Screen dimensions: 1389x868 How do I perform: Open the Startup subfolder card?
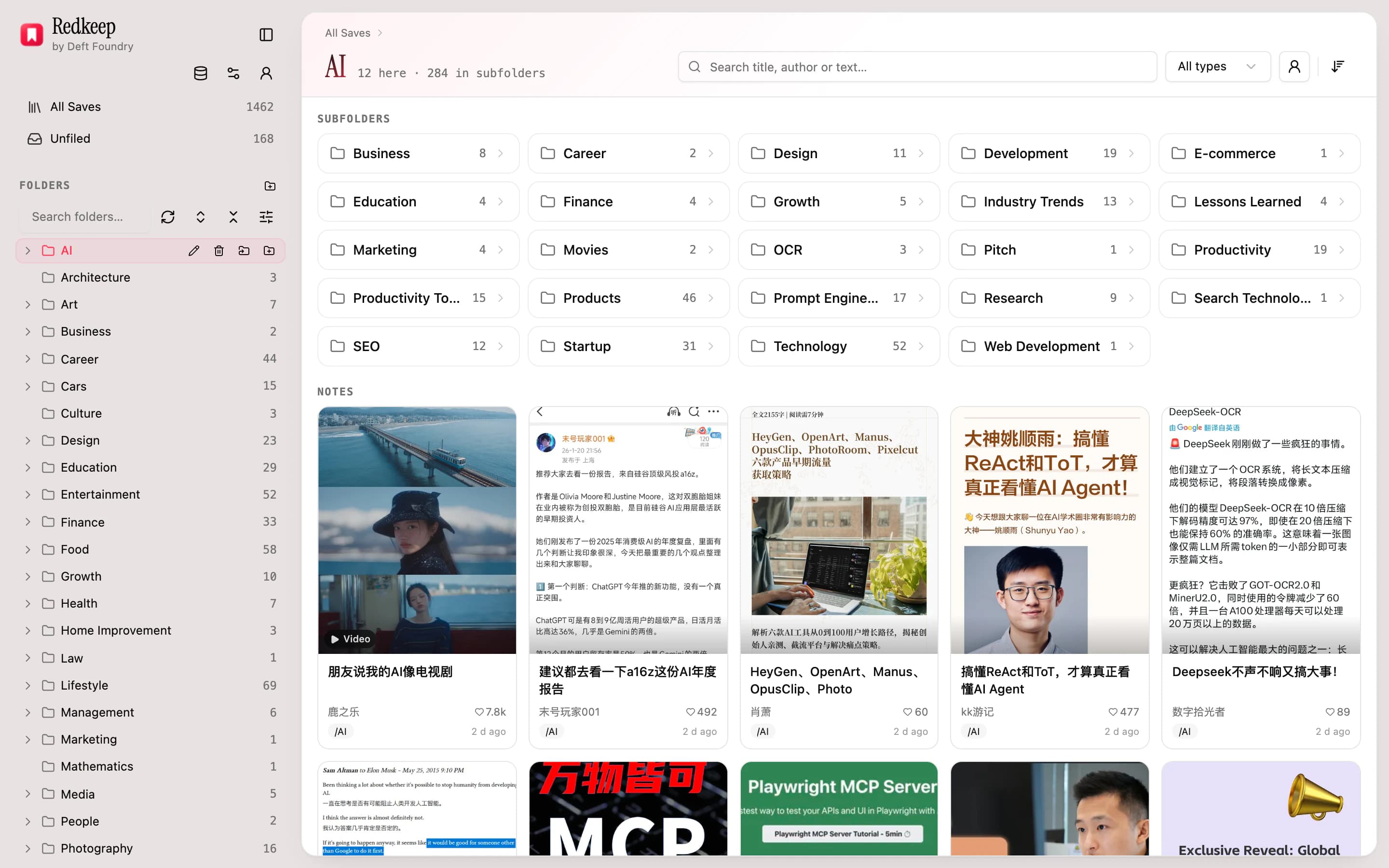click(628, 346)
